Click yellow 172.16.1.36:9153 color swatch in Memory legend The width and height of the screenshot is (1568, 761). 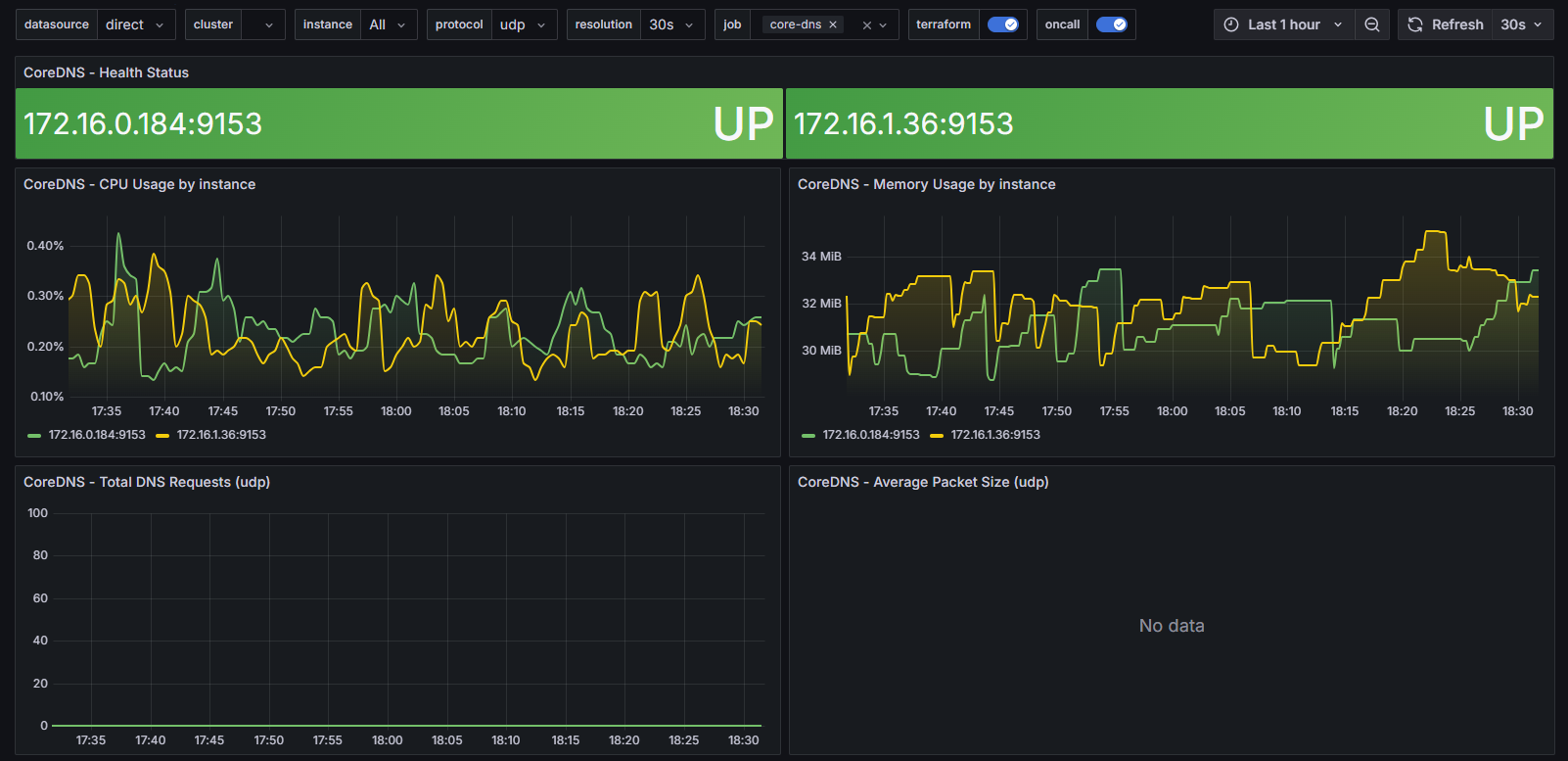[x=937, y=436]
